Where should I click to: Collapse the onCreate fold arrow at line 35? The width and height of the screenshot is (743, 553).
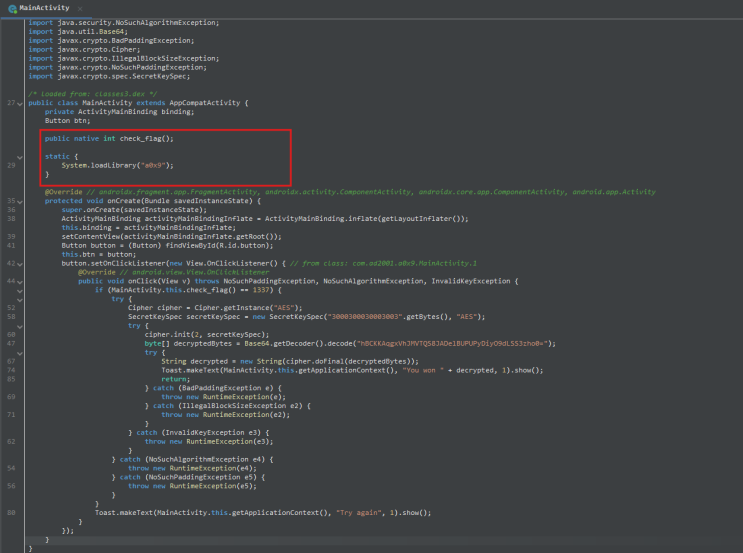[20, 201]
